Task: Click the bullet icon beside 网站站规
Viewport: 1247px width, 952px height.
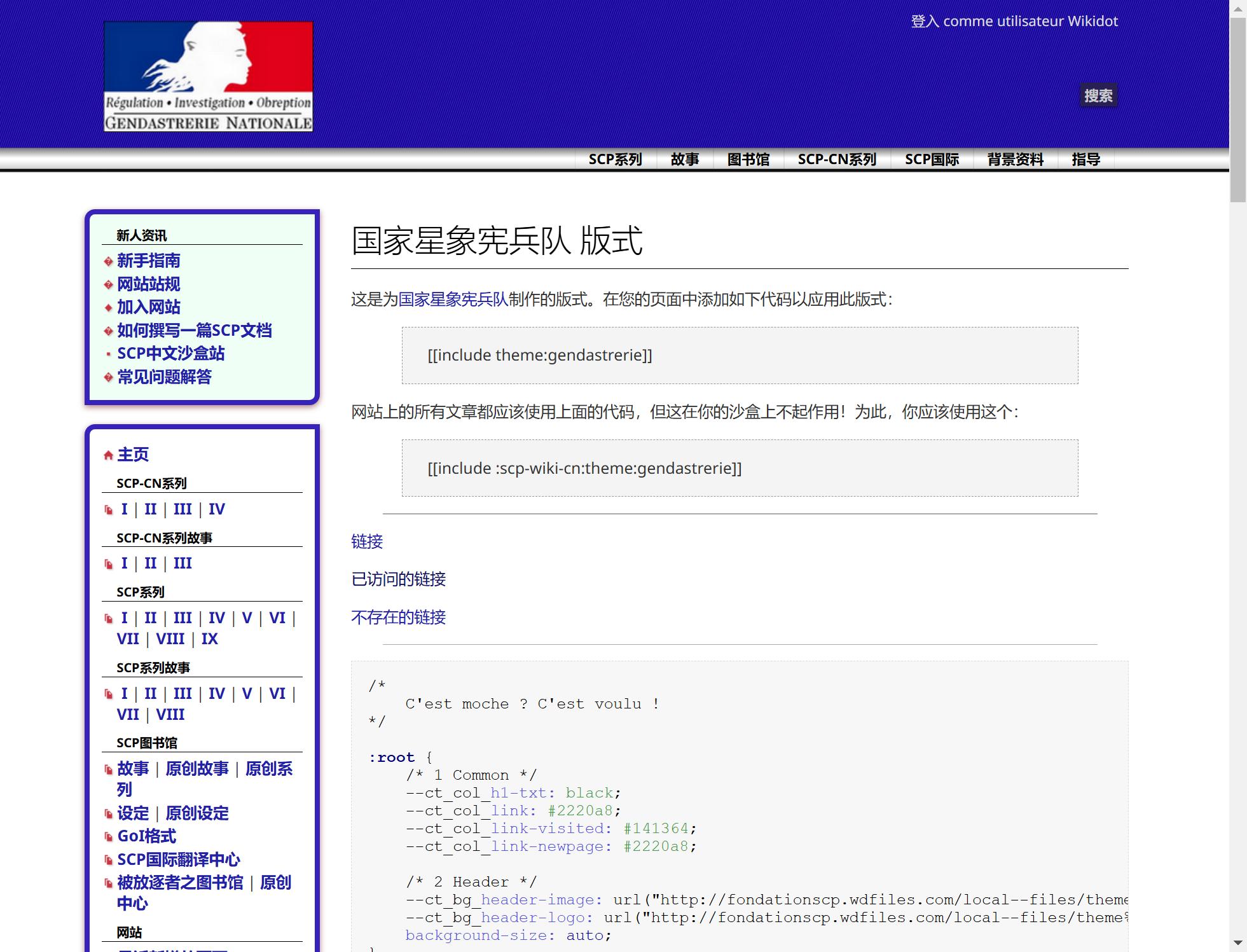Action: click(x=108, y=285)
